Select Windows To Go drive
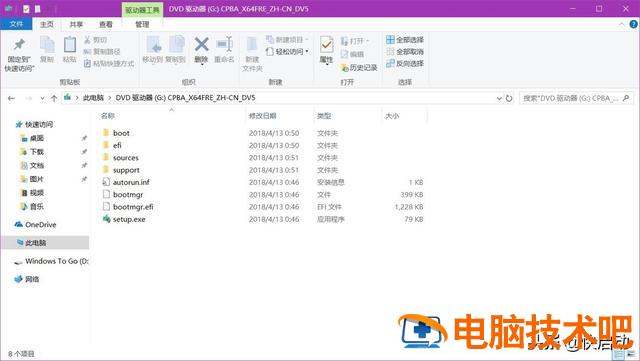 click(56, 261)
